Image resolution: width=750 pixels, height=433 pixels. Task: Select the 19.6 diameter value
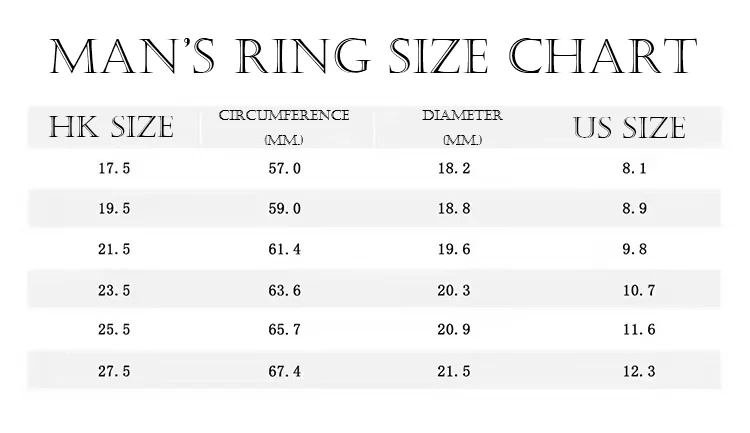tap(454, 250)
